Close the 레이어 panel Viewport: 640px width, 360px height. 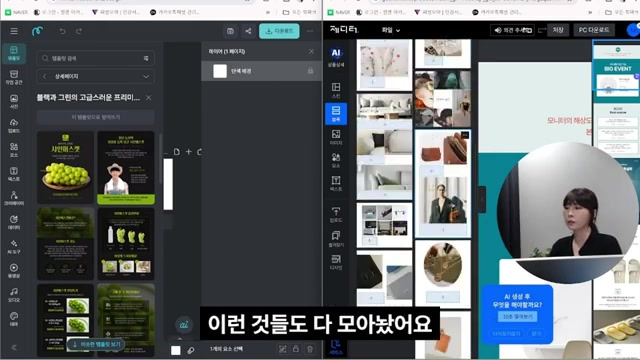(x=312, y=51)
